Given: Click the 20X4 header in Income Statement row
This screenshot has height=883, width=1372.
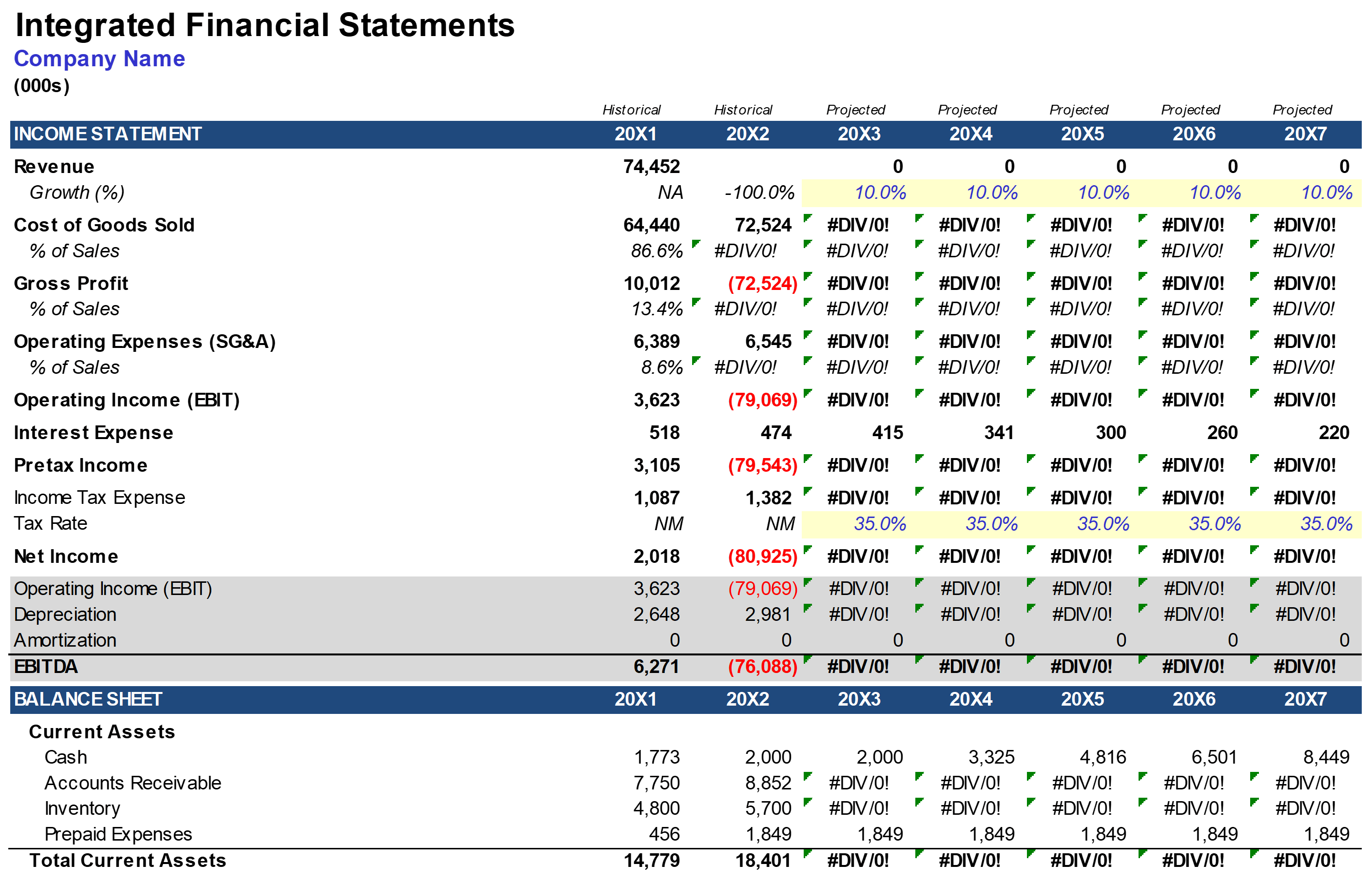Looking at the screenshot, I should 971,134.
